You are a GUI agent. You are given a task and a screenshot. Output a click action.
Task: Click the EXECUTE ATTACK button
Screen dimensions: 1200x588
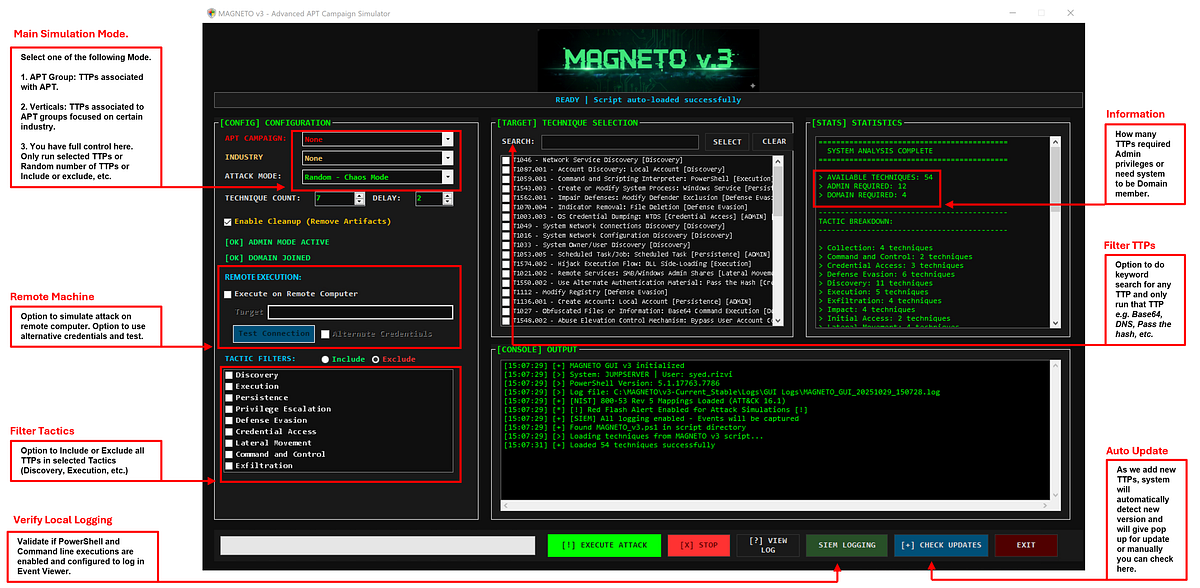point(604,545)
